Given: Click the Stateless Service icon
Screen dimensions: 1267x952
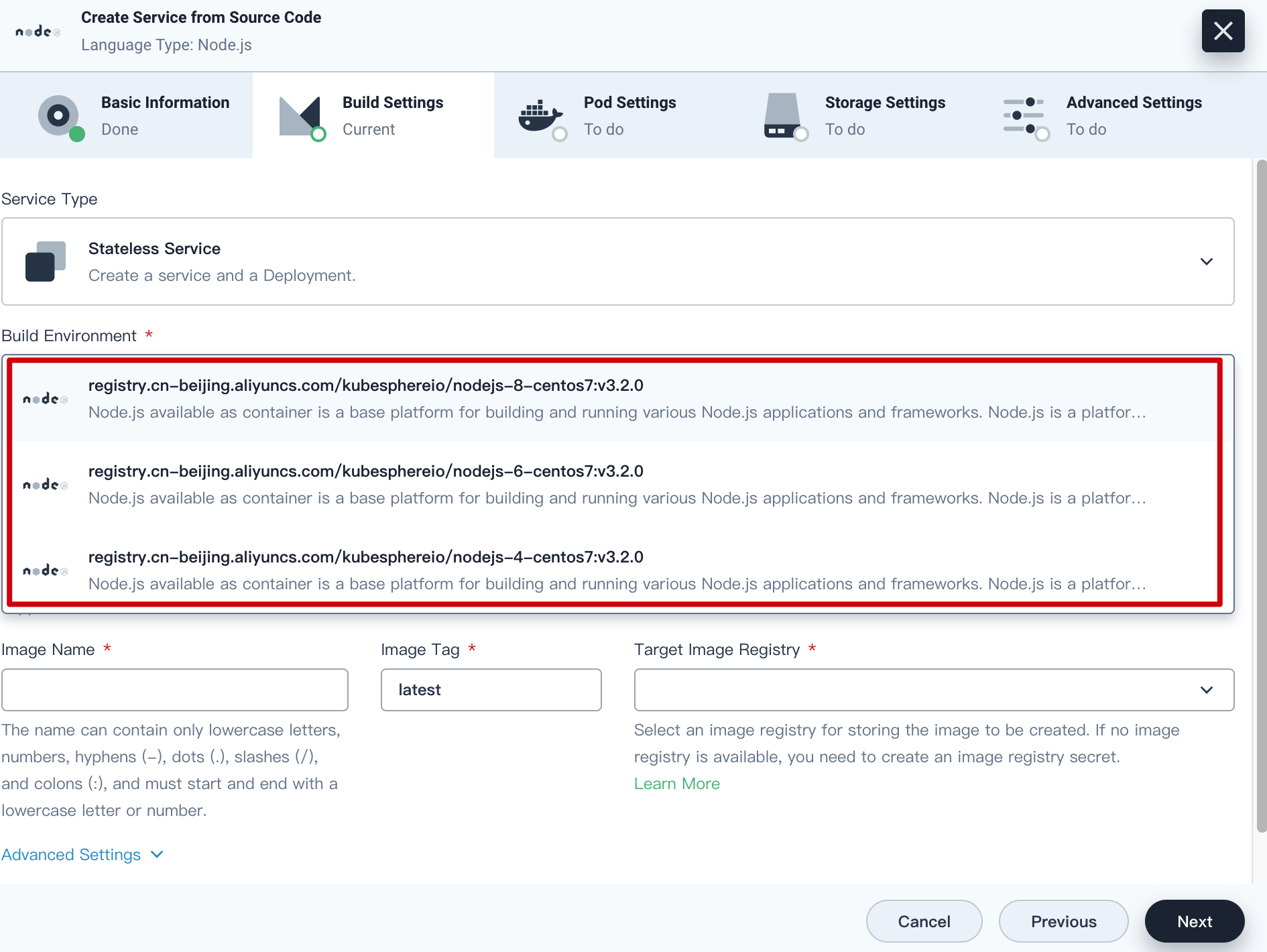Looking at the screenshot, I should click(x=46, y=261).
